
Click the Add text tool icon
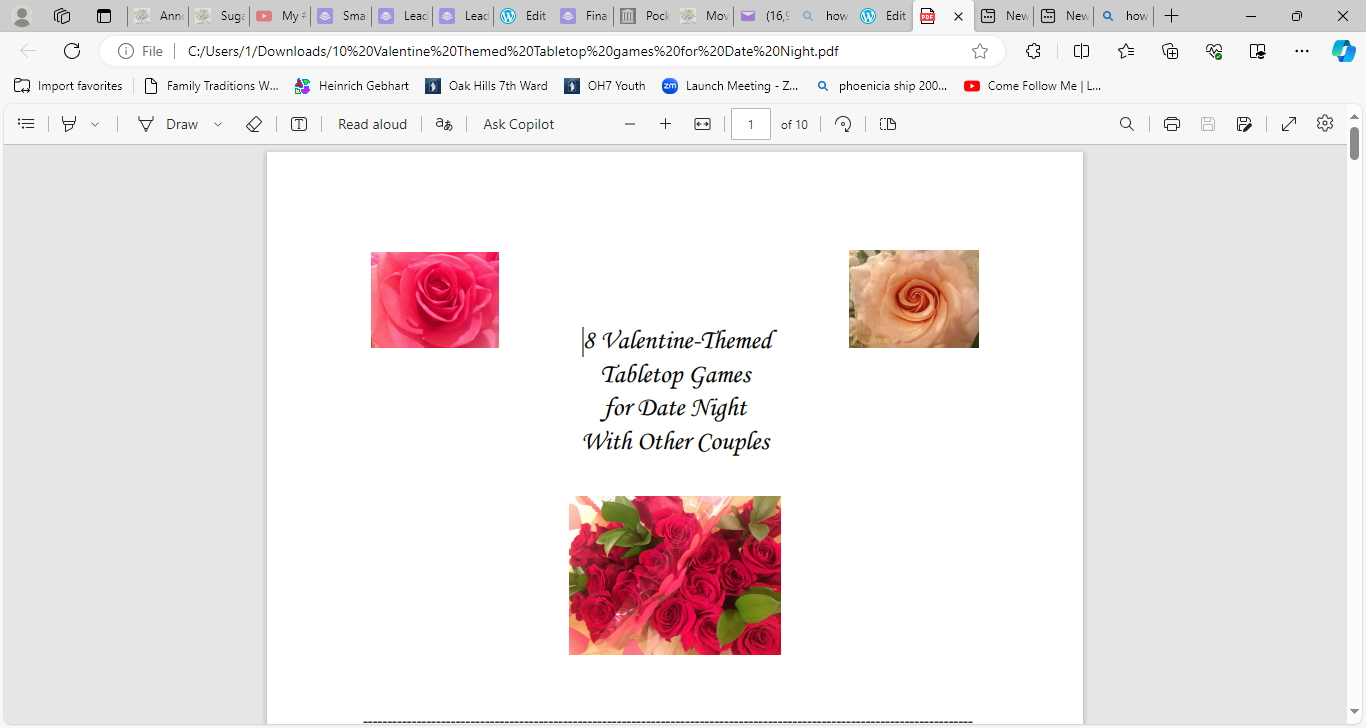[x=299, y=124]
